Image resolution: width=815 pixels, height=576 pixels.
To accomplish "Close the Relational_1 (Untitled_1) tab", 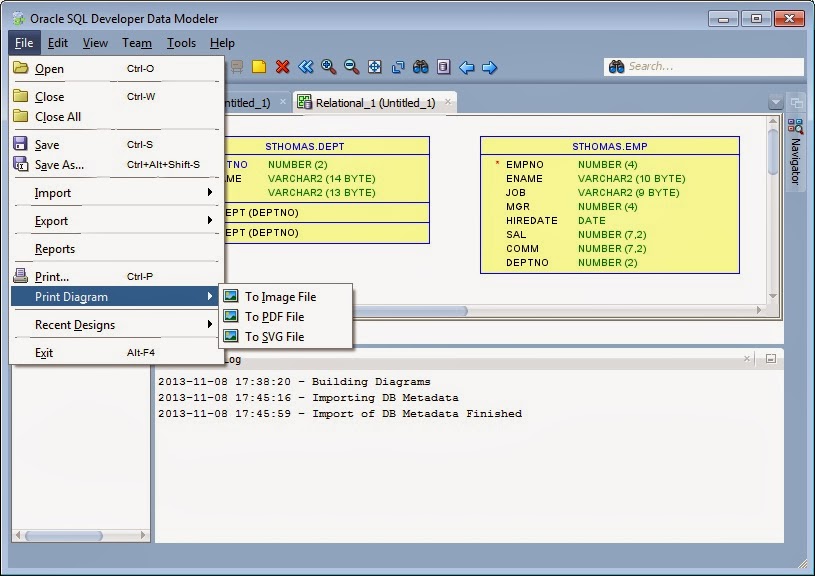I will (448, 102).
